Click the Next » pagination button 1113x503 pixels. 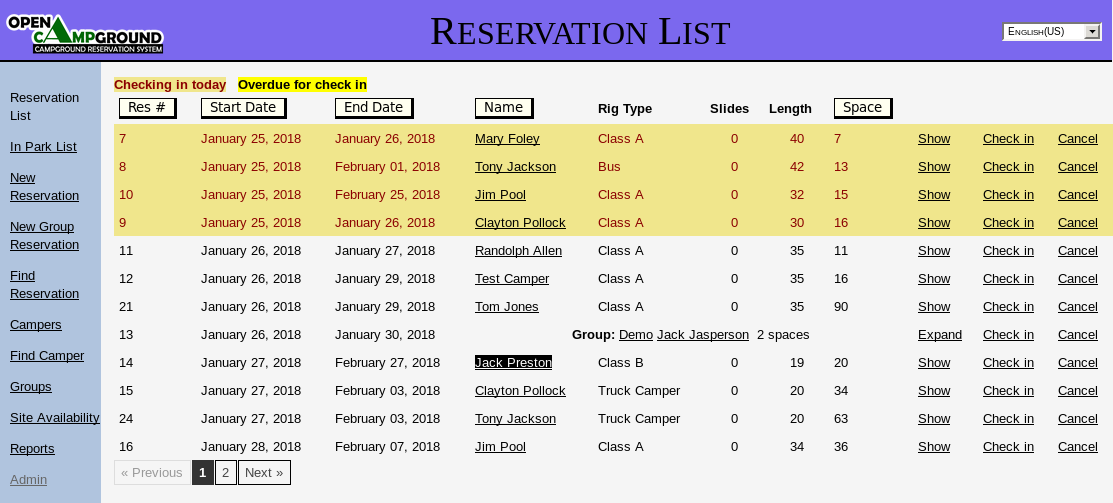click(264, 473)
